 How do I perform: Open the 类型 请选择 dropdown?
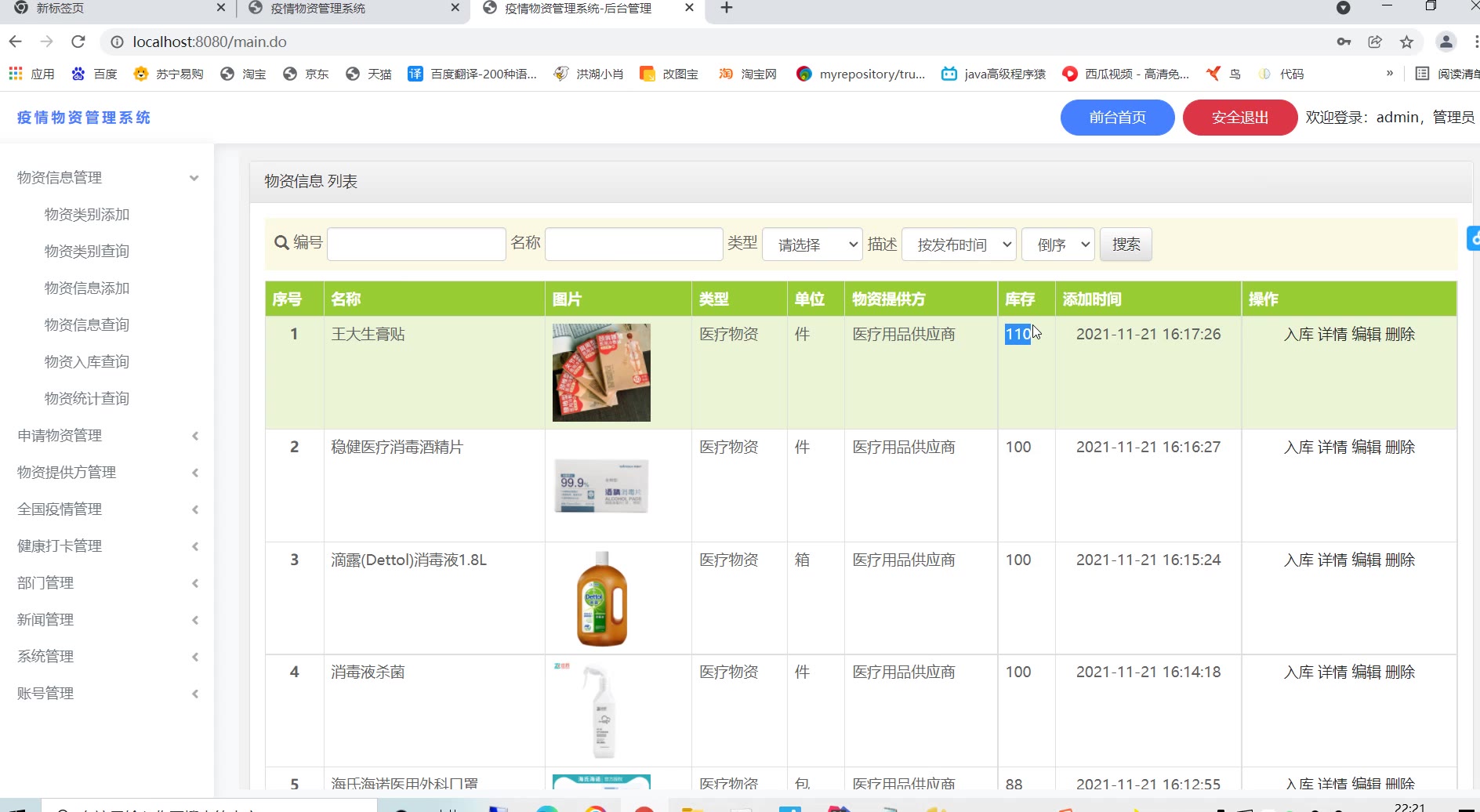812,245
